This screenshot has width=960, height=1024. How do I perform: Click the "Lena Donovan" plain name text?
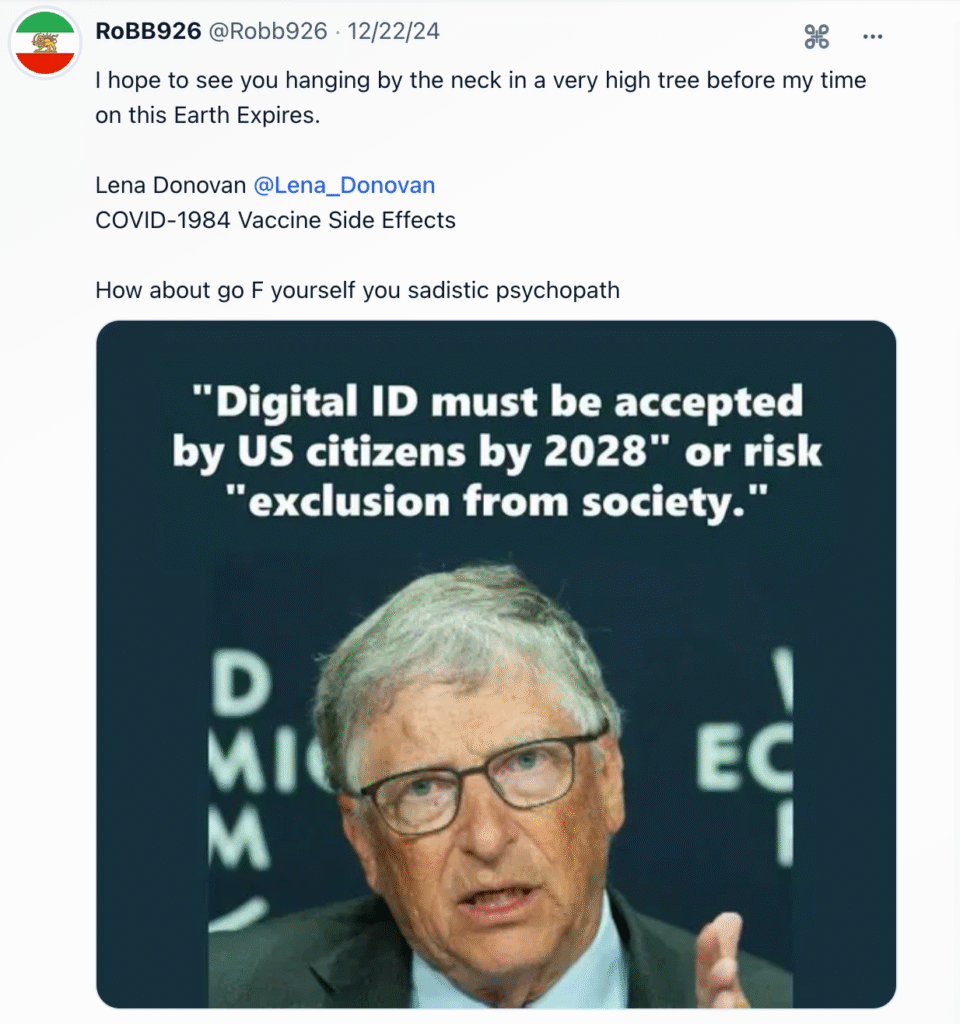(x=170, y=185)
